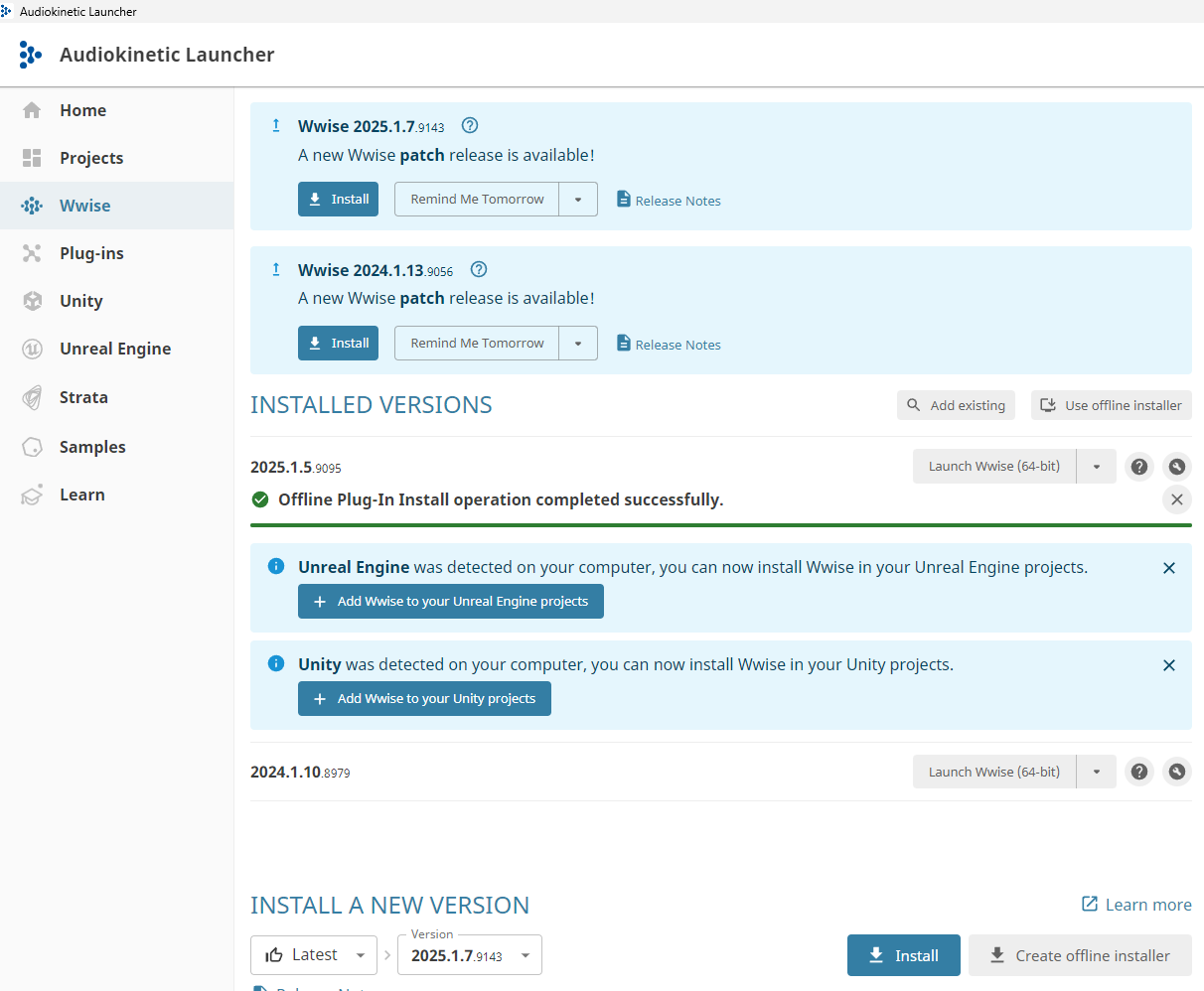1204x991 pixels.
Task: Expand launch options for version 2025.1.5
Action: (x=1097, y=466)
